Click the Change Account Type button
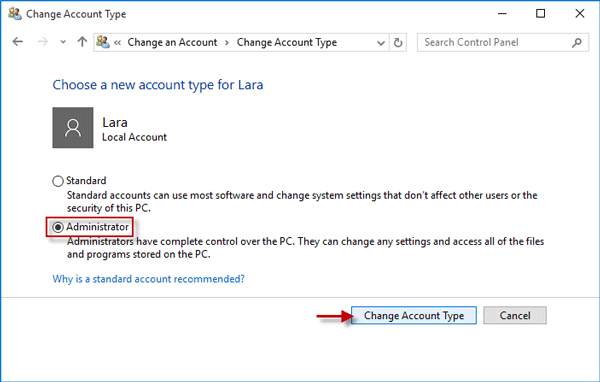Screen dimensions: 600x382 414,315
